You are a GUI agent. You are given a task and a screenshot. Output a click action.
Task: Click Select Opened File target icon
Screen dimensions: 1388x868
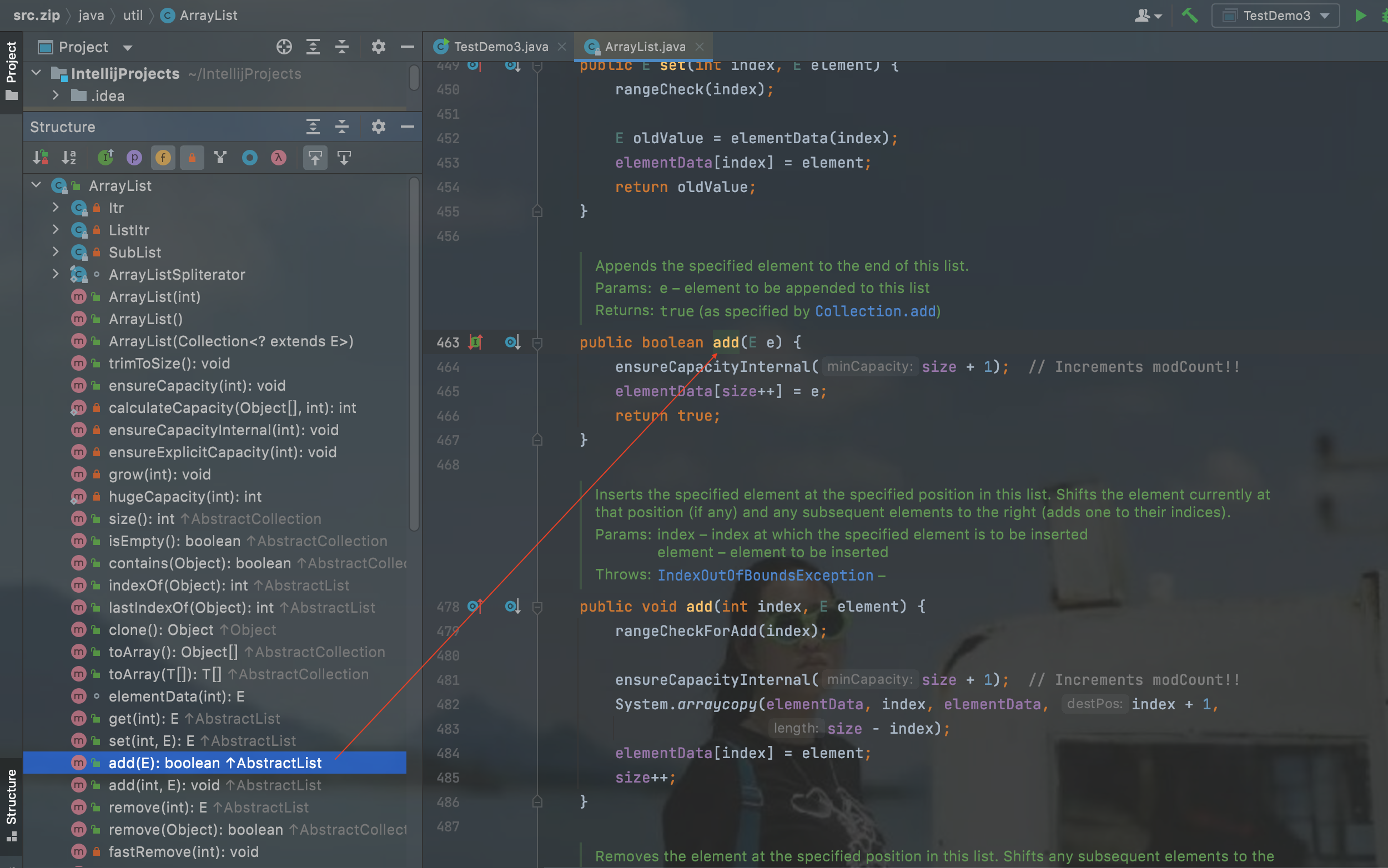[x=284, y=47]
